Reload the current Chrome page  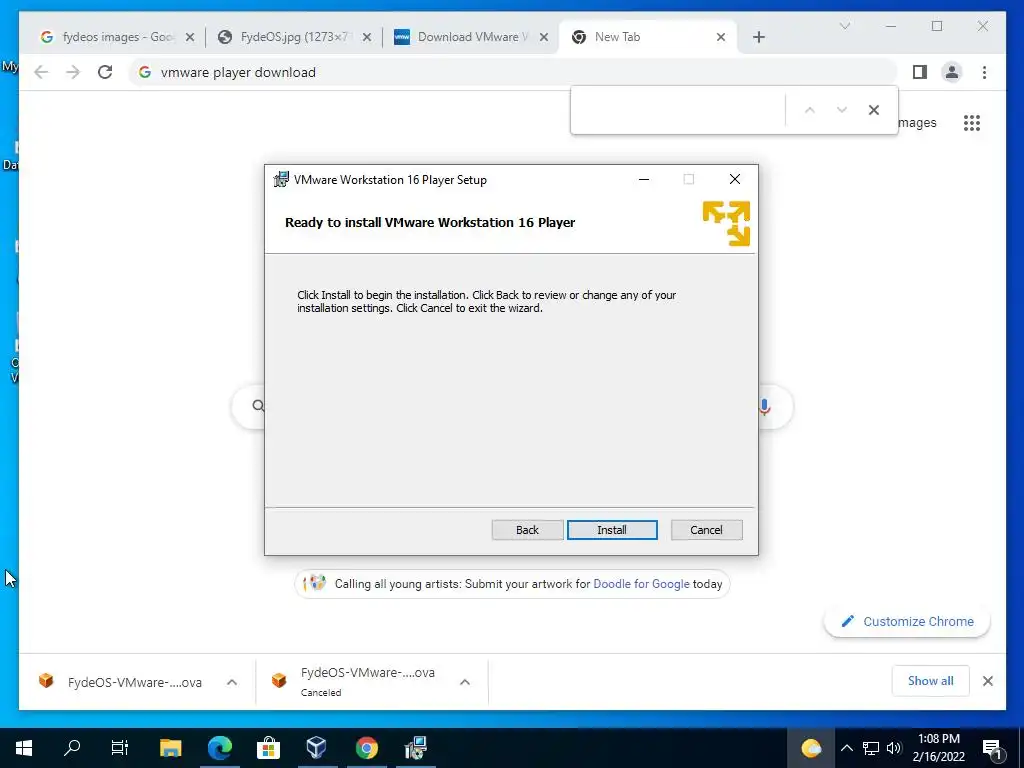point(105,72)
